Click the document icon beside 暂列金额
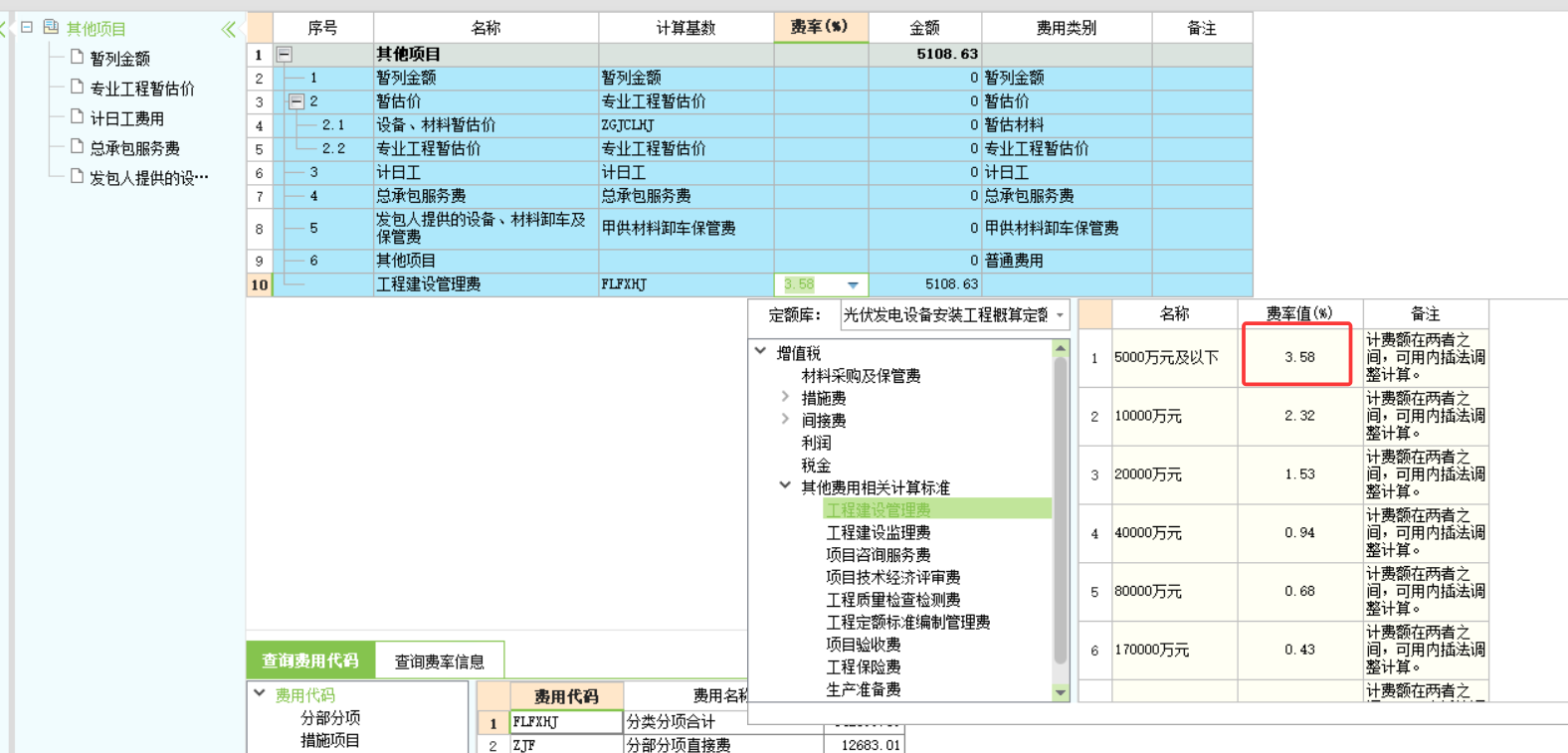 [x=77, y=58]
